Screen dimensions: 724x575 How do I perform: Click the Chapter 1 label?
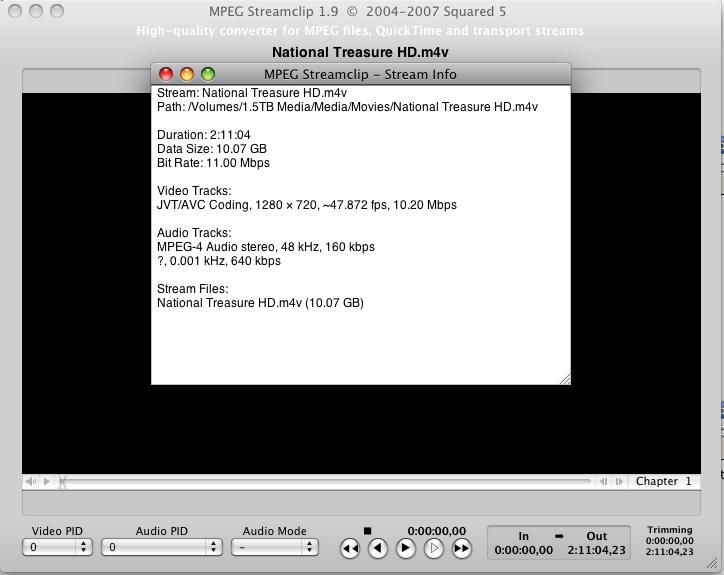click(664, 481)
